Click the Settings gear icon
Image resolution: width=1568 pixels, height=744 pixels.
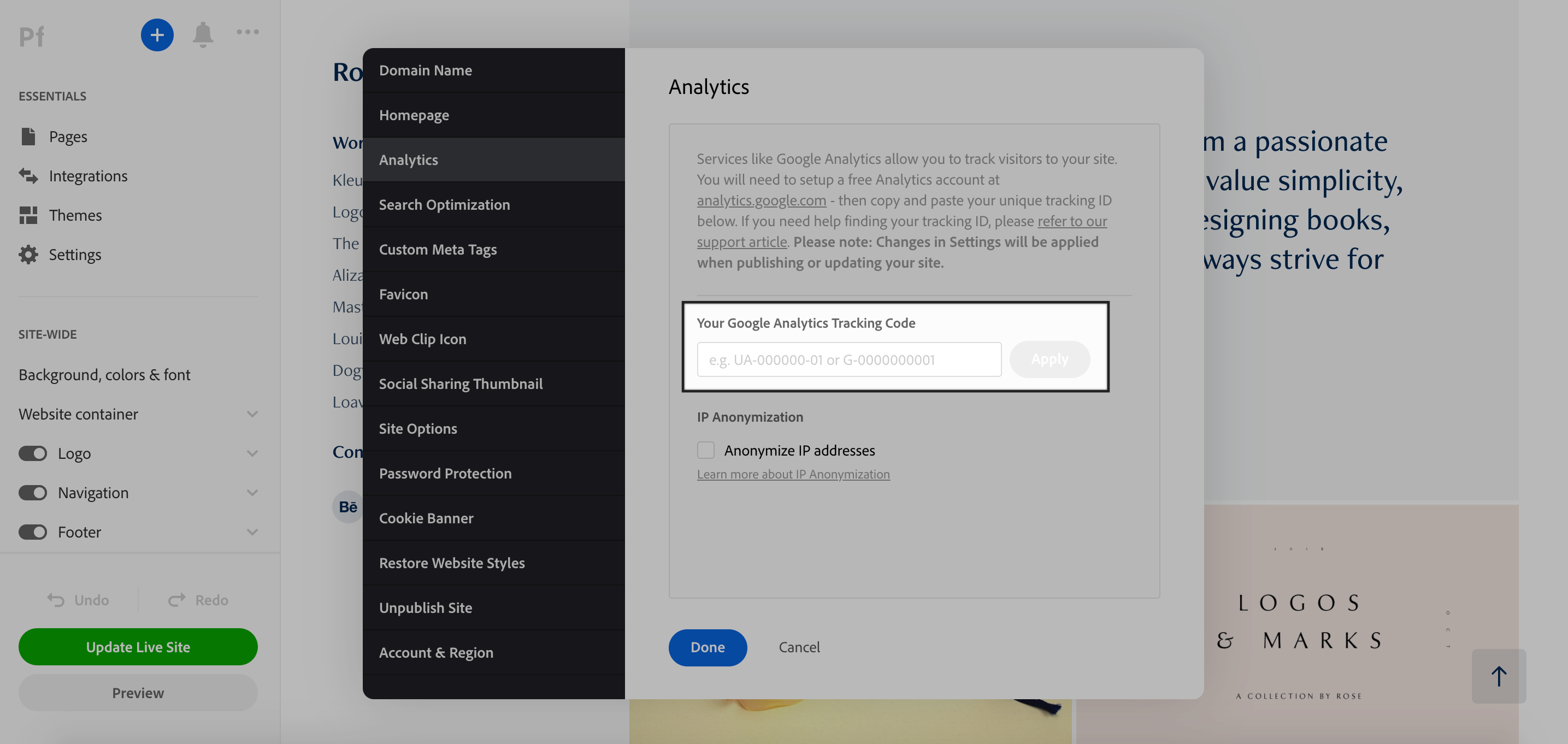28,255
